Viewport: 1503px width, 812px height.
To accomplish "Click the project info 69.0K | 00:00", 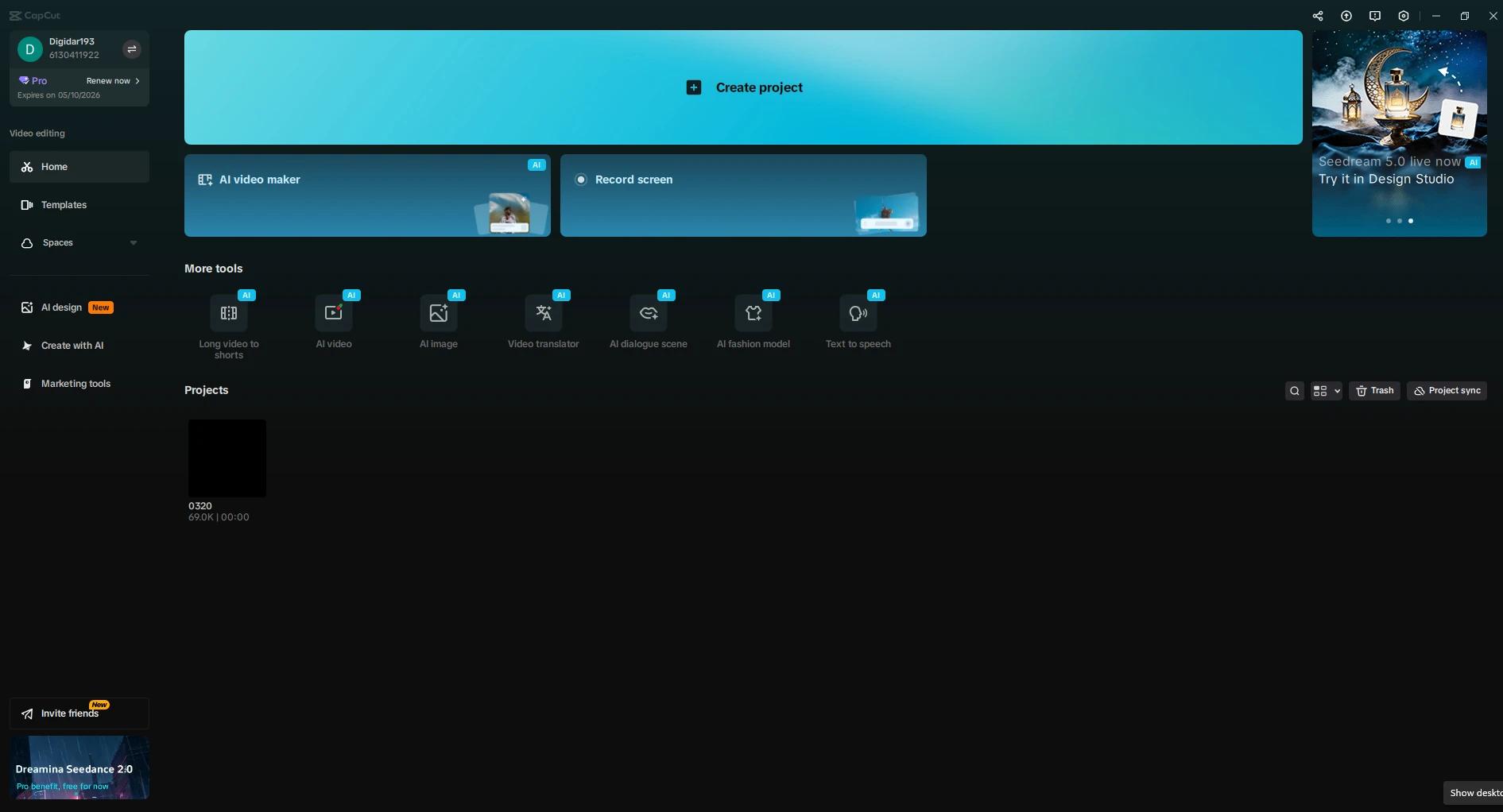I will coord(219,517).
